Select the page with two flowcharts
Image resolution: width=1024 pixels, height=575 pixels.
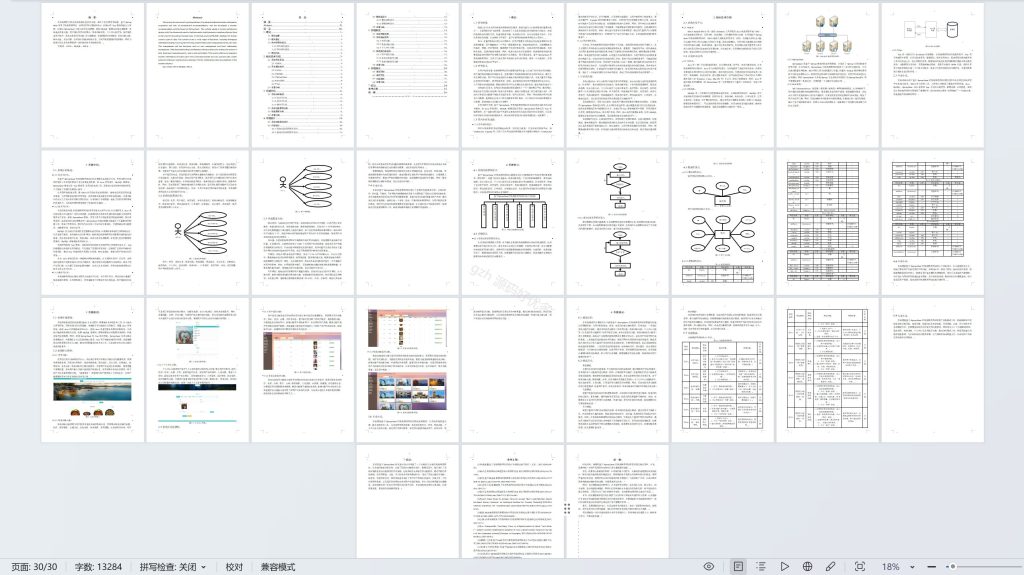tap(618, 223)
